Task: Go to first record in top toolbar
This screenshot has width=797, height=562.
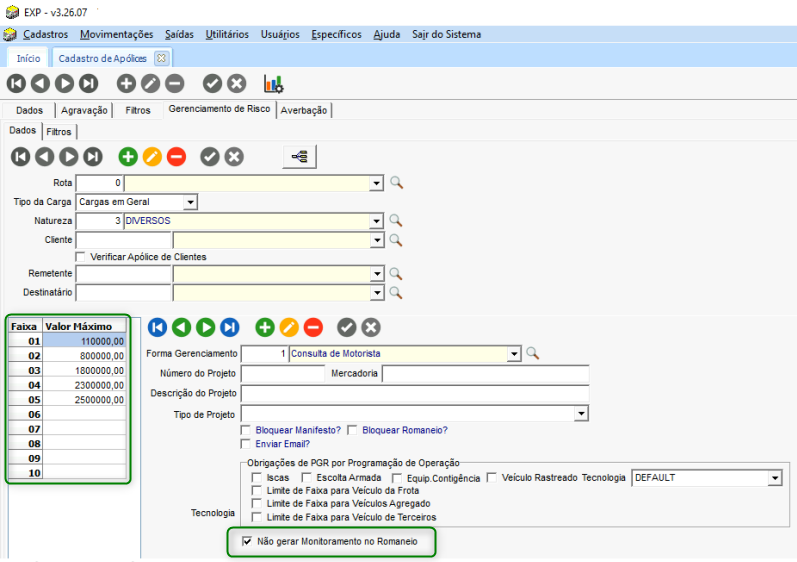Action: coord(16,83)
